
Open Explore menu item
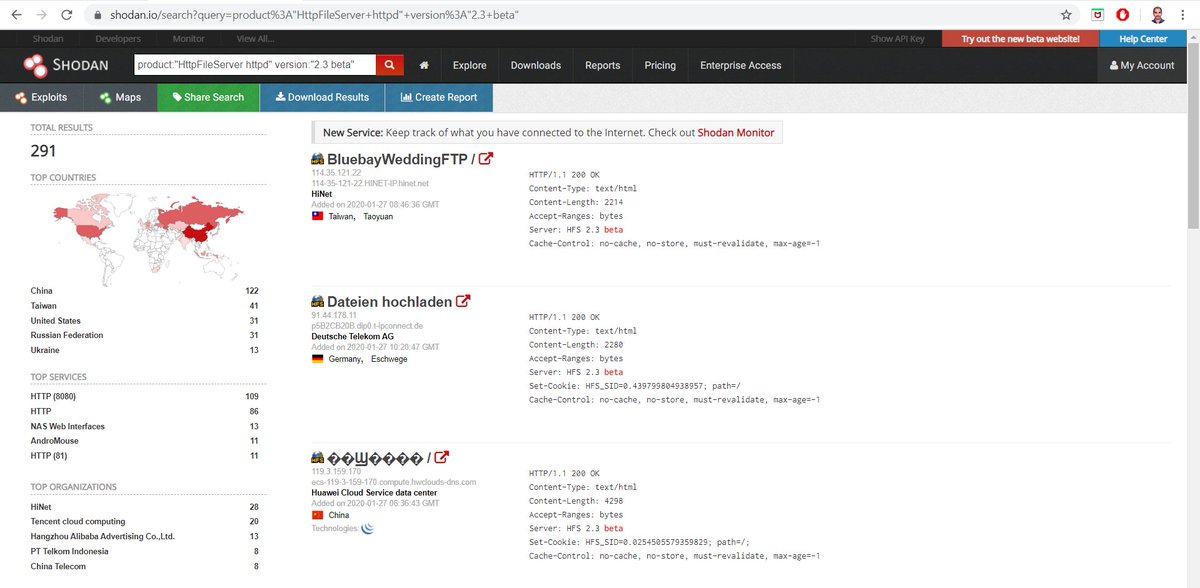click(x=470, y=65)
